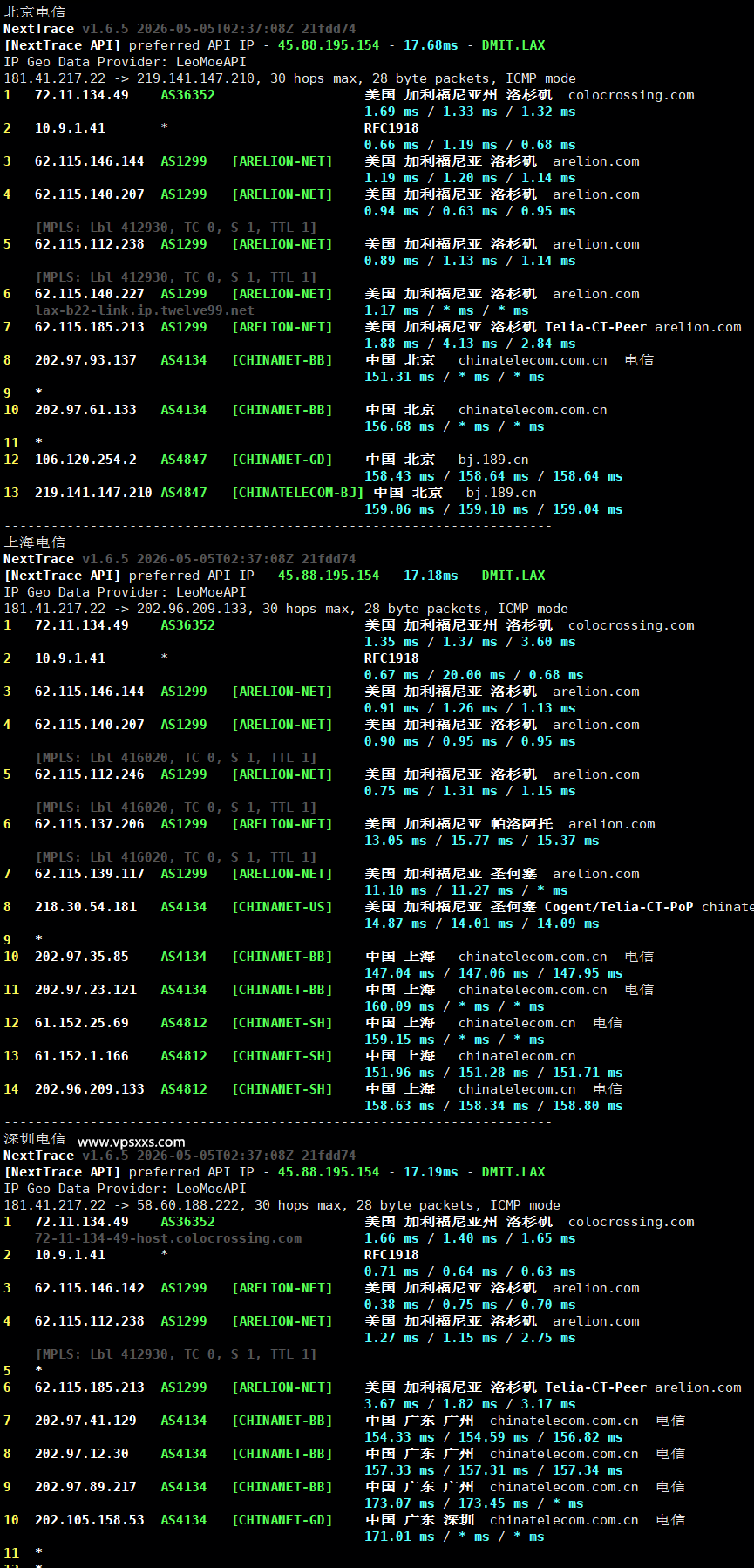Select the 171.01 ms latency reading
754x1568 pixels.
click(399, 1537)
